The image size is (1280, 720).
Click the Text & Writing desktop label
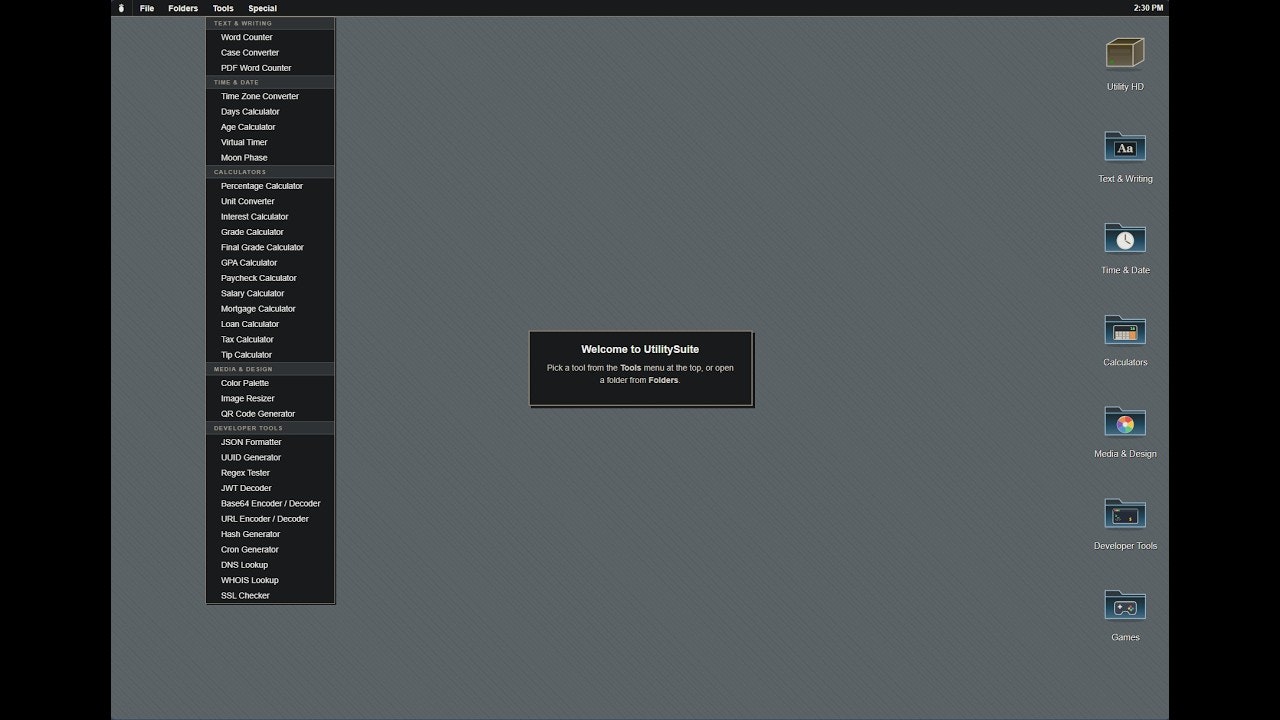1125,179
